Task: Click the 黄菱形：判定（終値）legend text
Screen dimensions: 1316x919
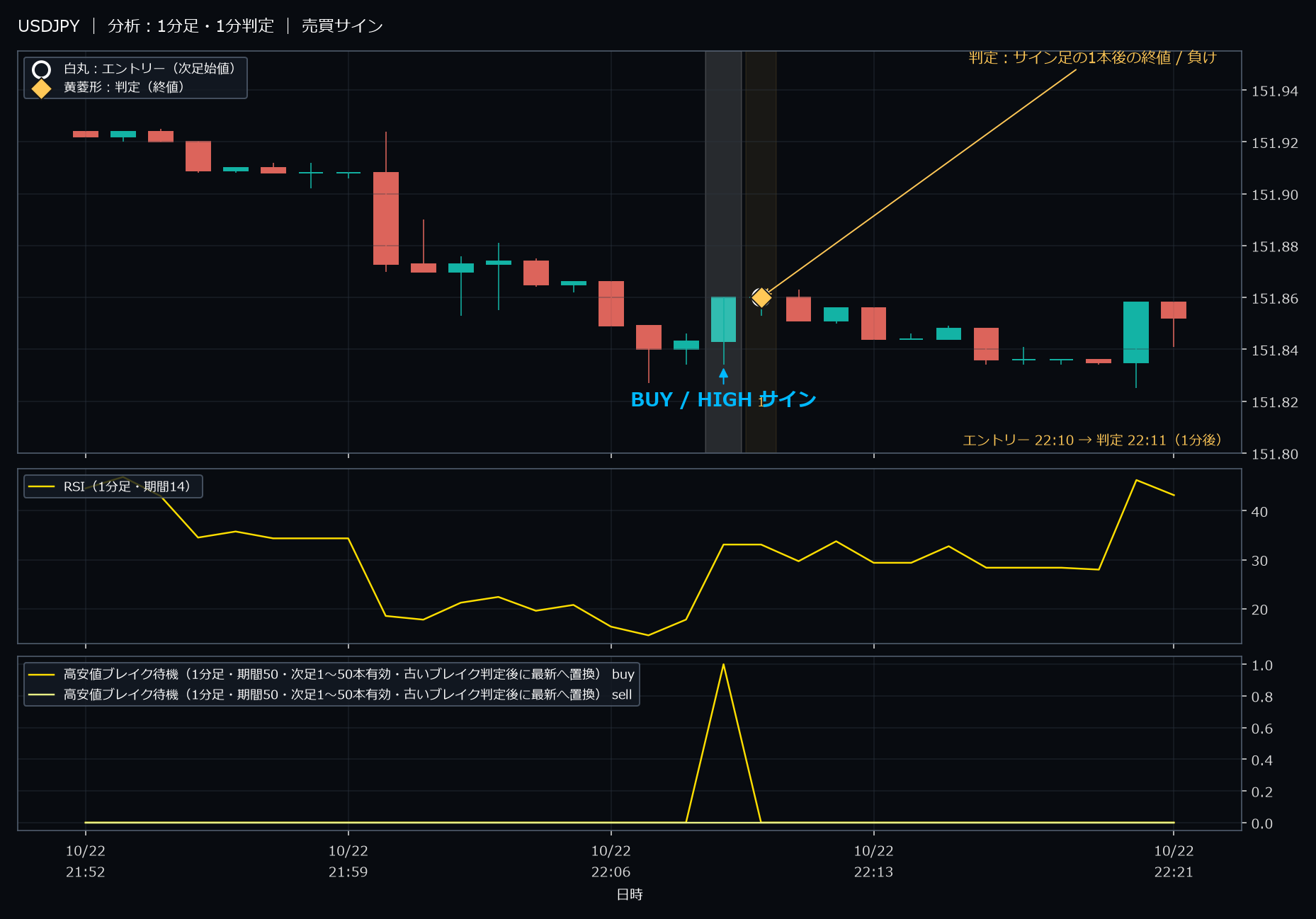Action: [x=124, y=87]
